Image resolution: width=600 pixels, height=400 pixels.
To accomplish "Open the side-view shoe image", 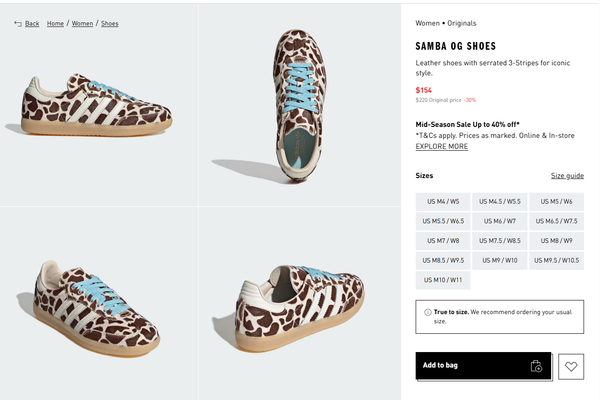I will 99,104.
